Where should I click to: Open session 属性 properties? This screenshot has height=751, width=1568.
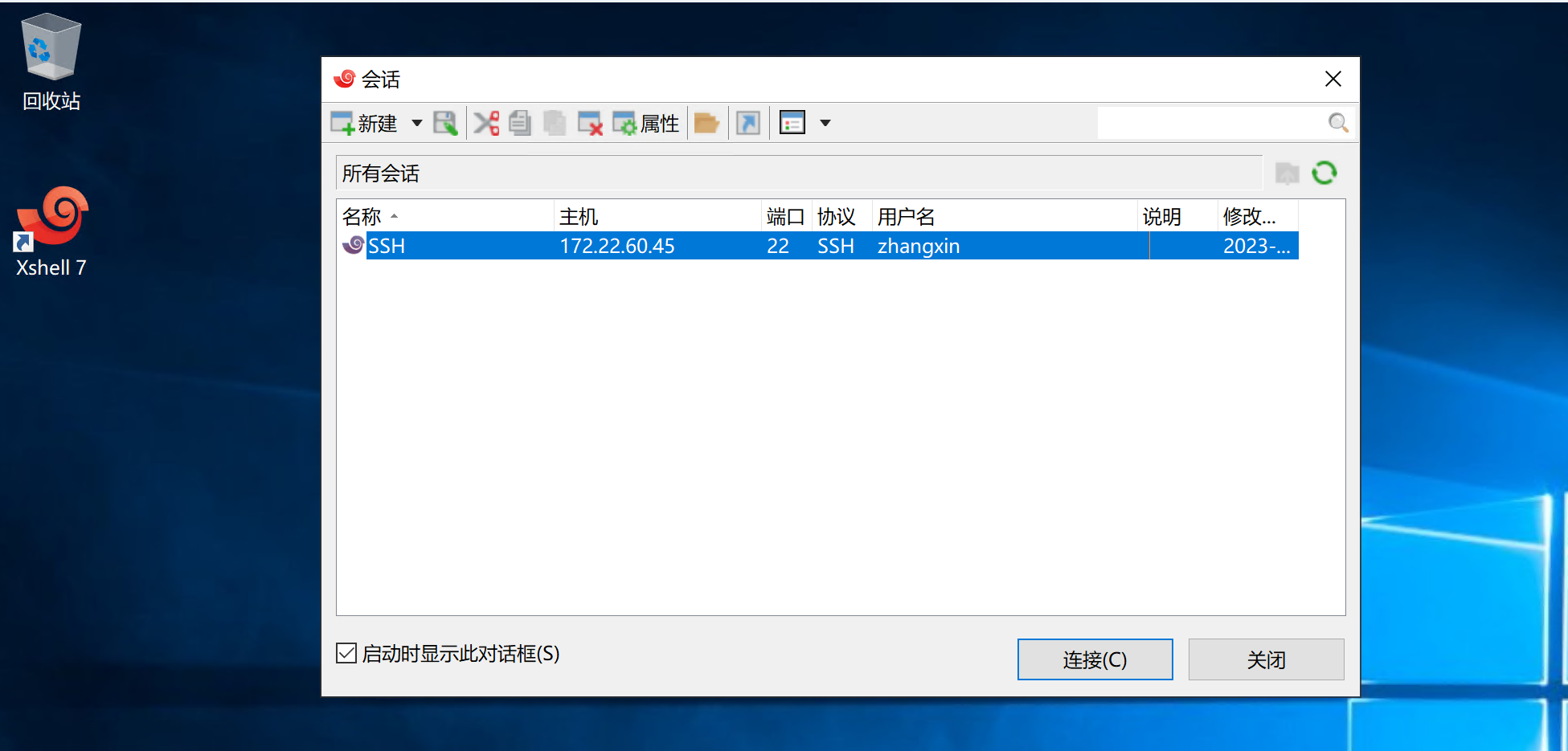[x=646, y=124]
